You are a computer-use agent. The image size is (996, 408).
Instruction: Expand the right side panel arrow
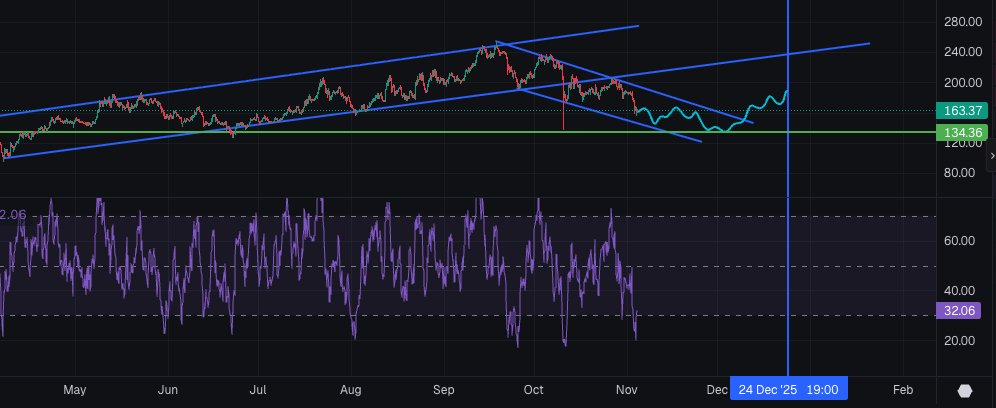point(992,156)
